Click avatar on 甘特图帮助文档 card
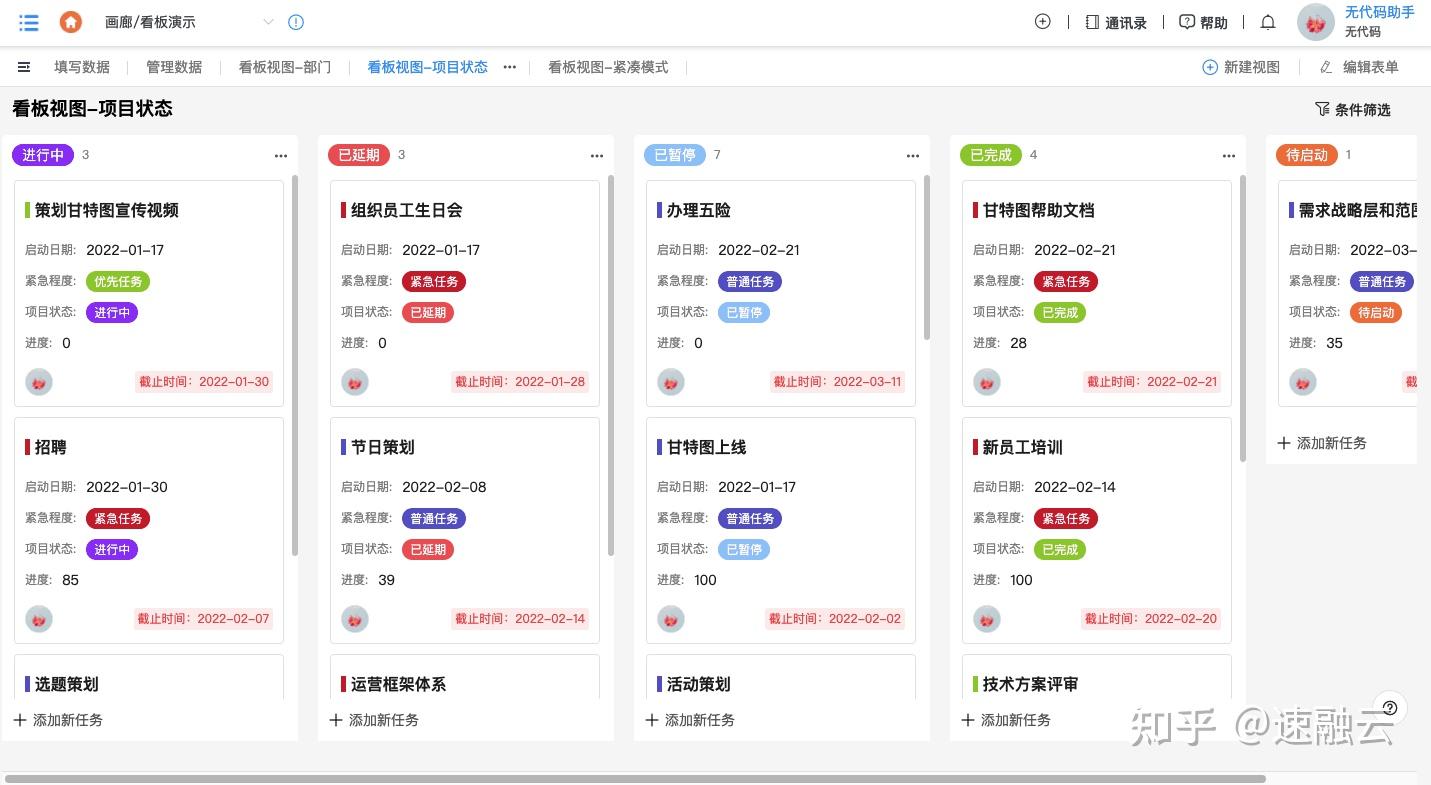The height and width of the screenshot is (785, 1431). point(987,382)
